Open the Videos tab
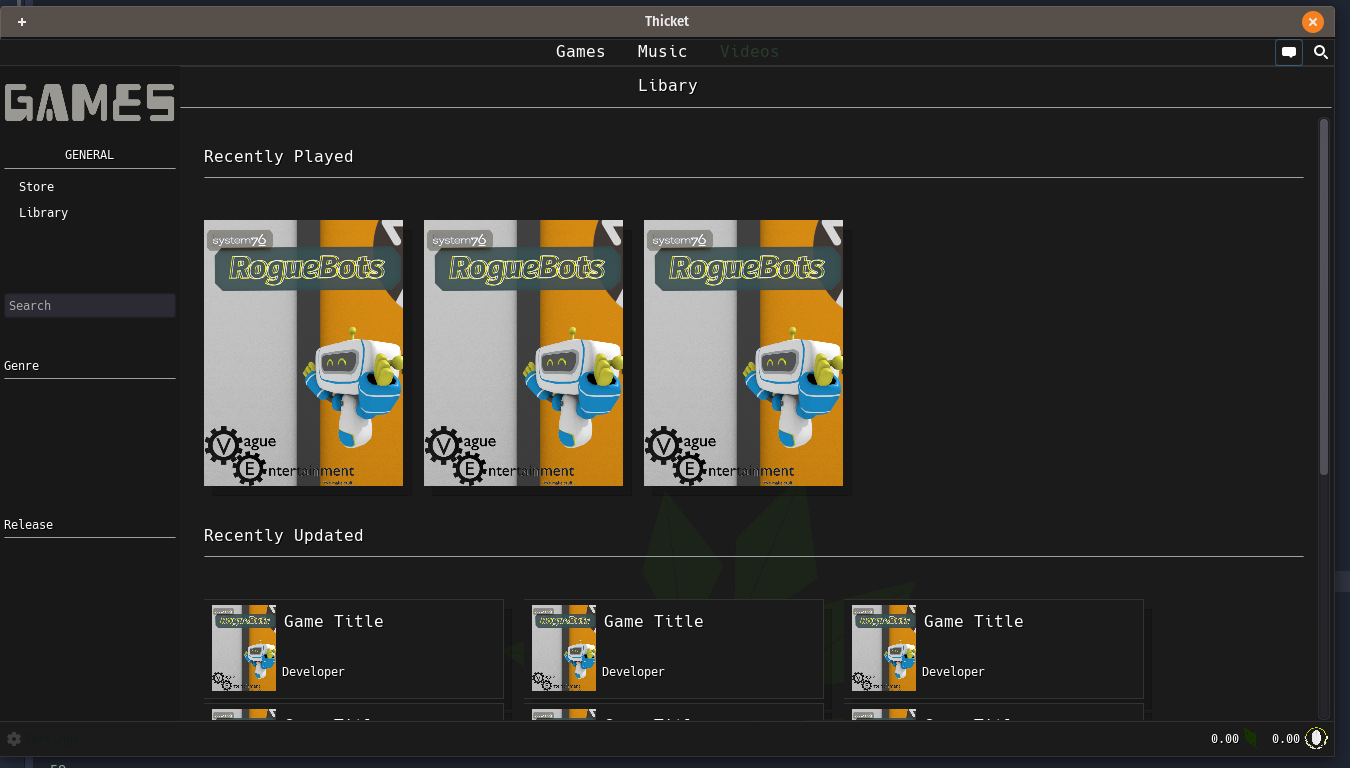 [749, 52]
